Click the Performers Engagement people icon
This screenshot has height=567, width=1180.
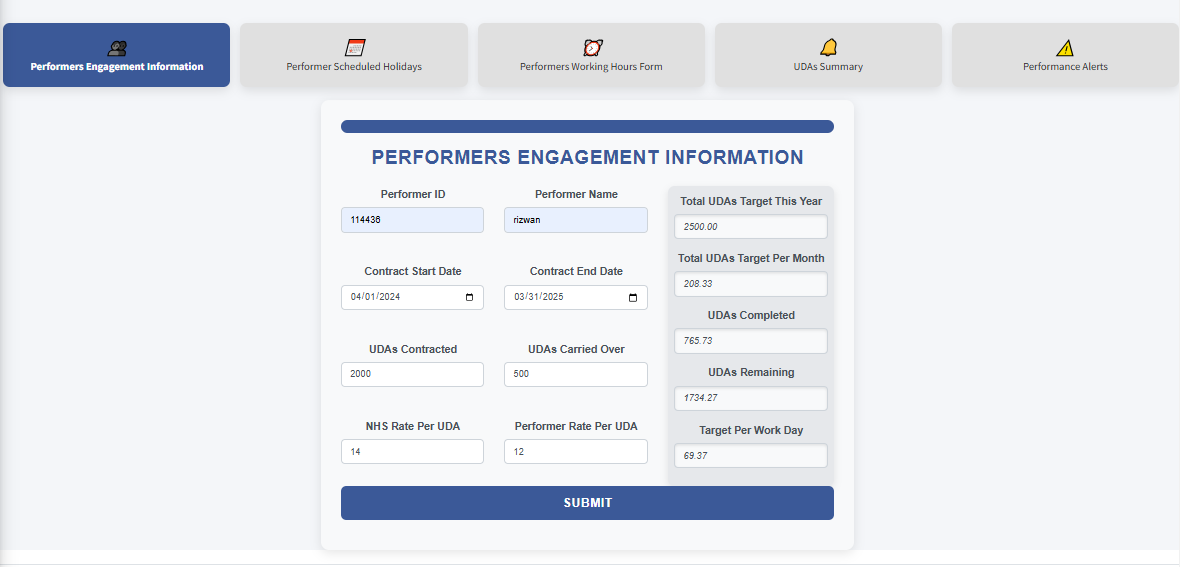coord(117,47)
